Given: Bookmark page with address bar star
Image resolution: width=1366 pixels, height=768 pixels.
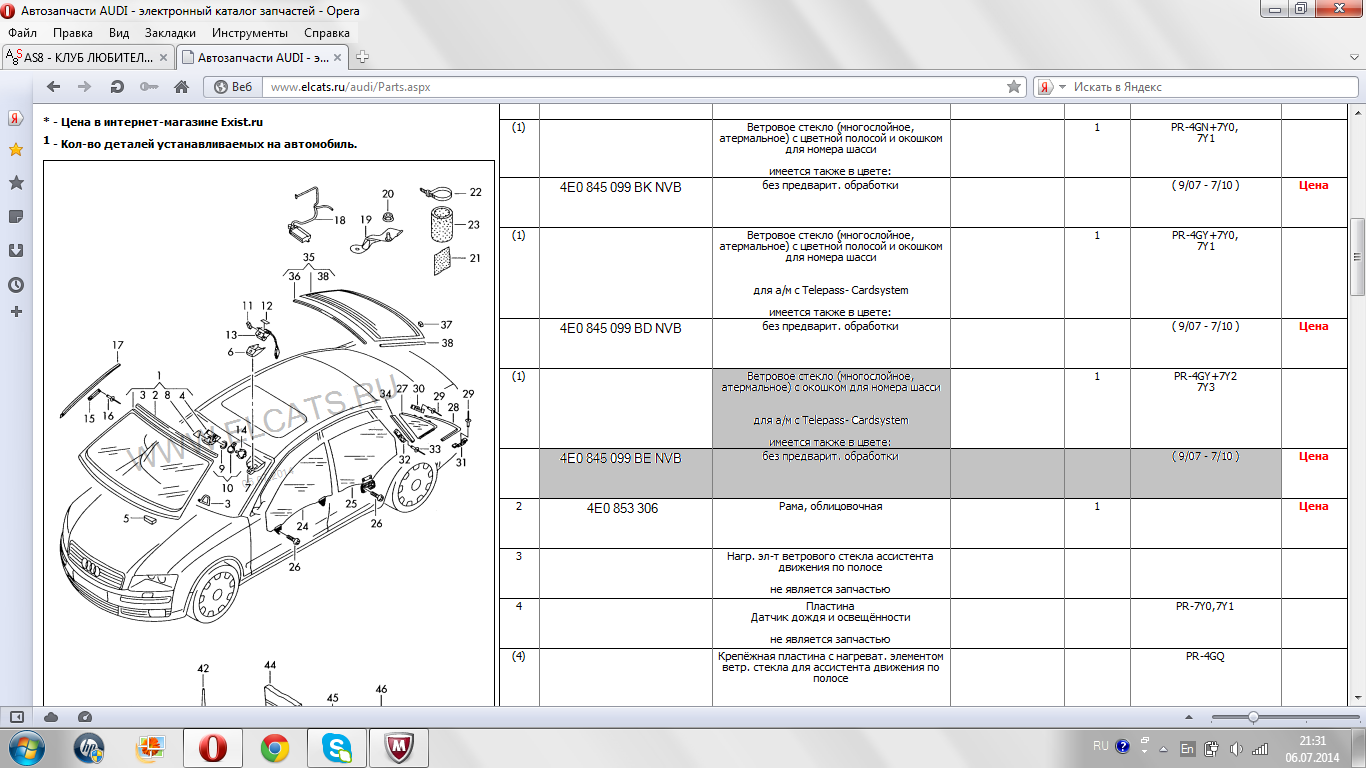Looking at the screenshot, I should pos(1013,87).
